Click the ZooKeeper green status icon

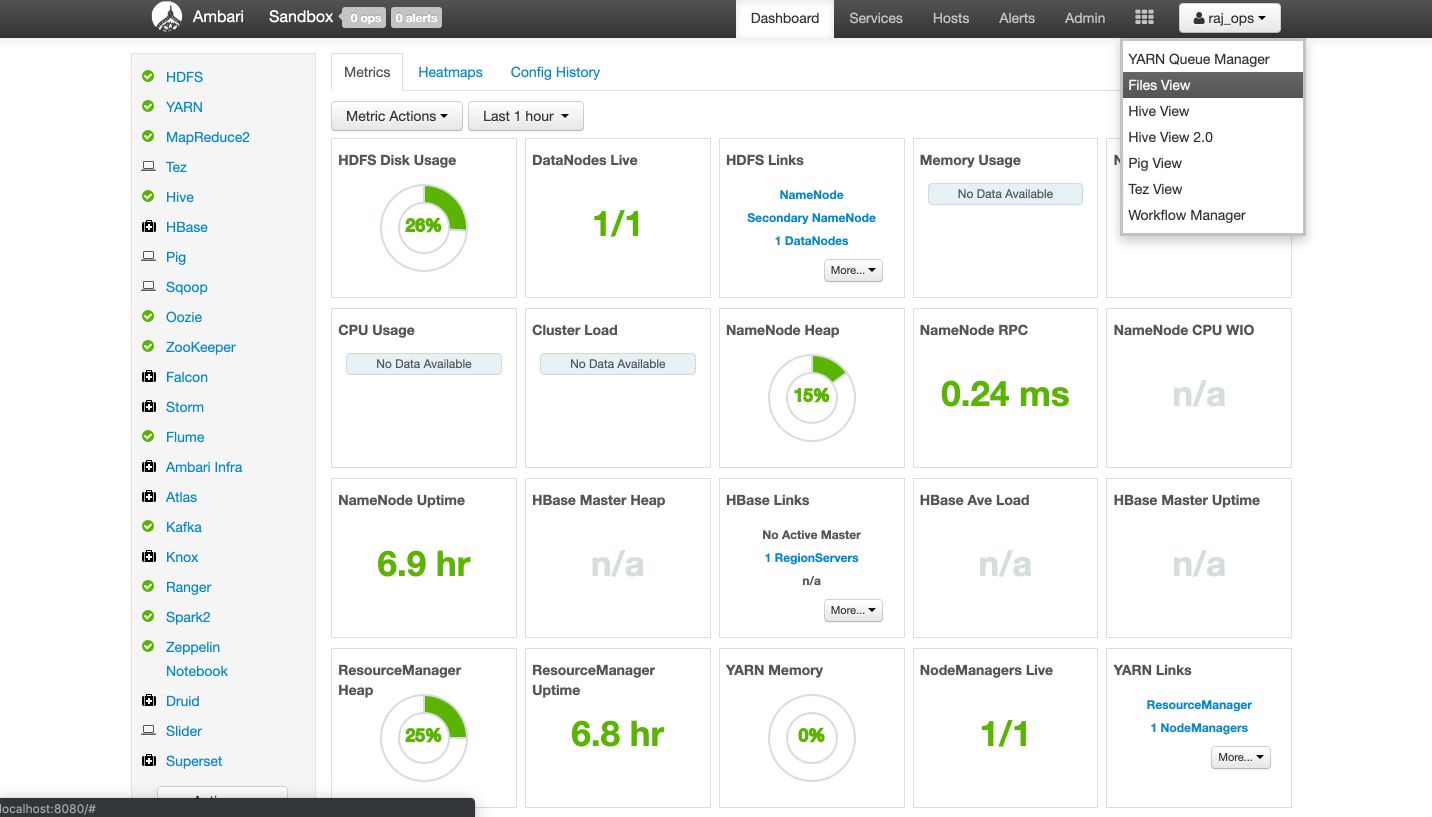point(148,346)
